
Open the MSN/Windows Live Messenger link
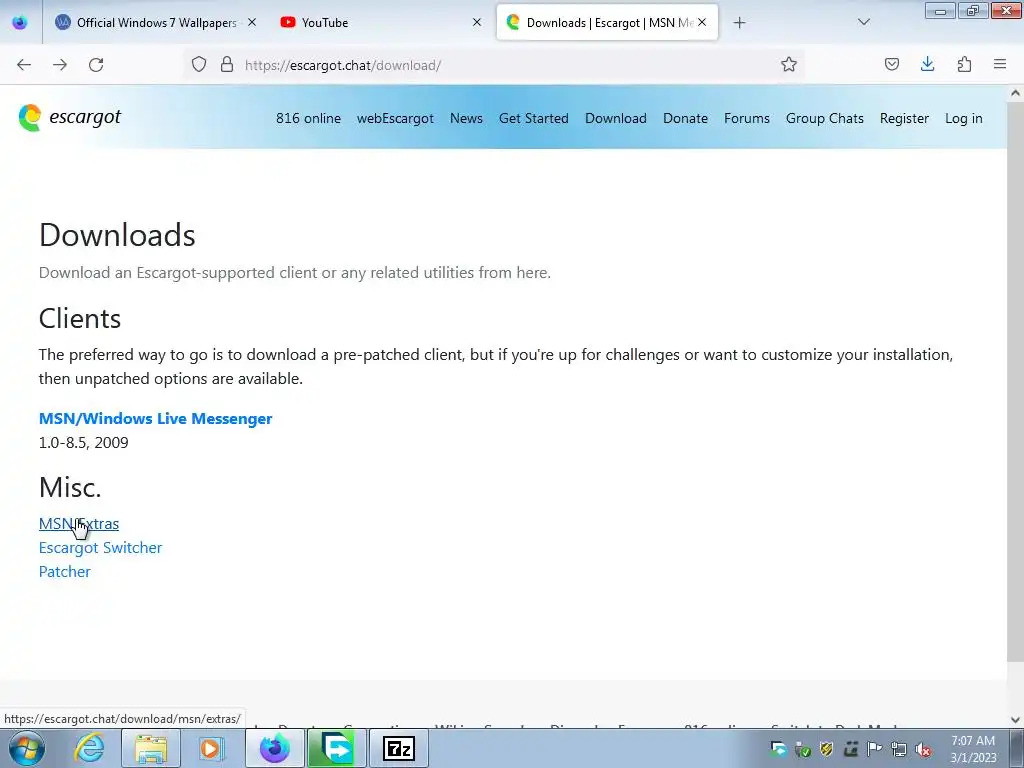click(155, 419)
